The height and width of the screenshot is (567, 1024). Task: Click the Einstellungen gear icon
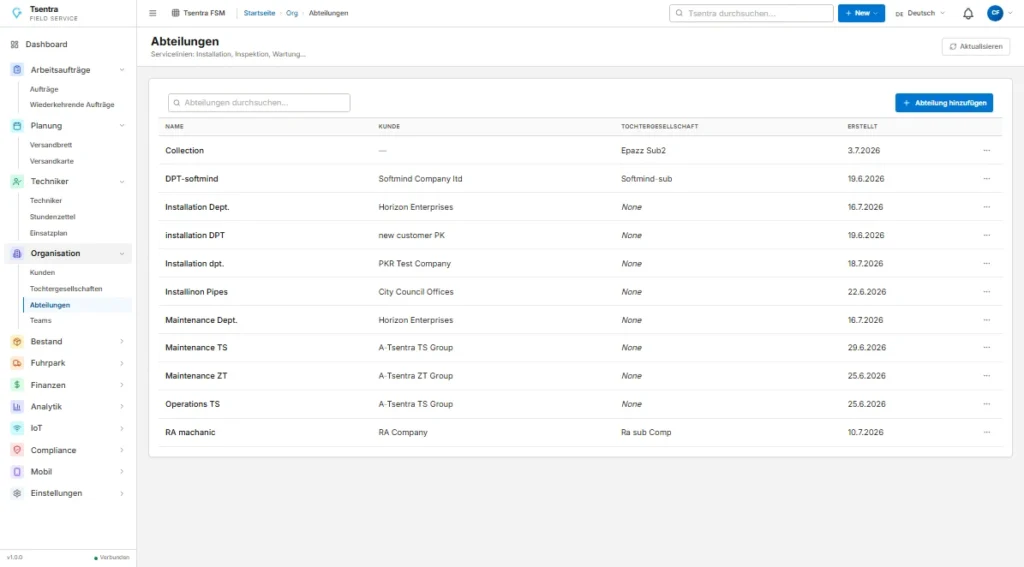(x=17, y=493)
